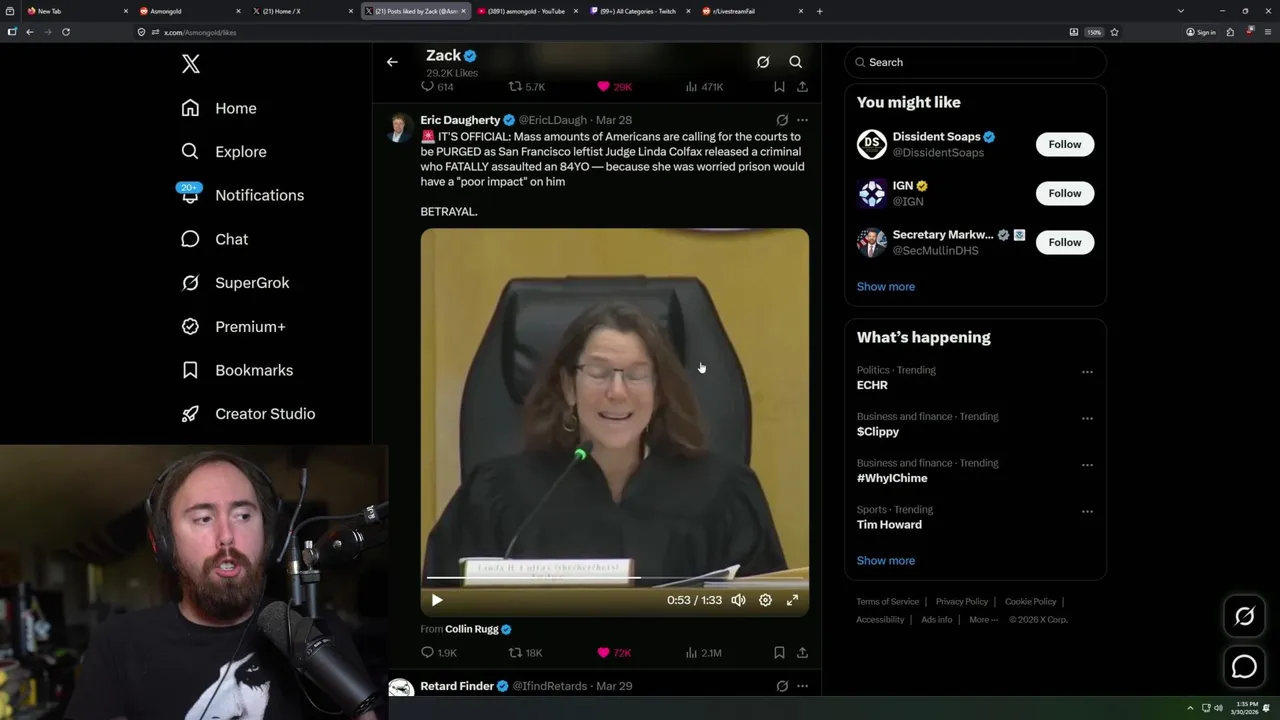This screenshot has width=1280, height=720.
Task: Expand the More footer menu
Action: point(983,620)
